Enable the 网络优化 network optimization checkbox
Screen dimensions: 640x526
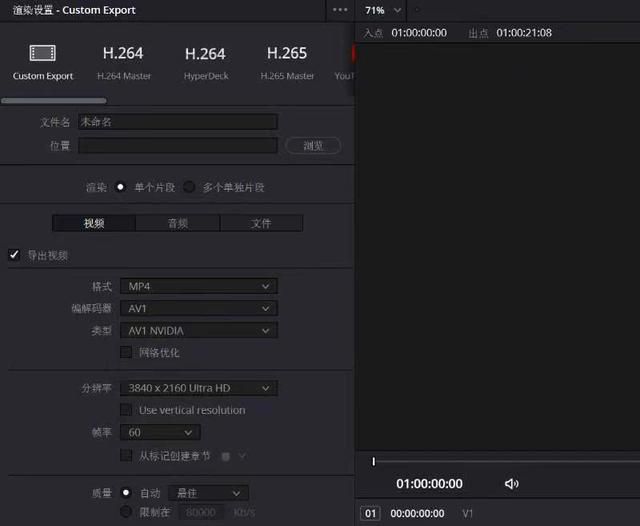tap(126, 352)
